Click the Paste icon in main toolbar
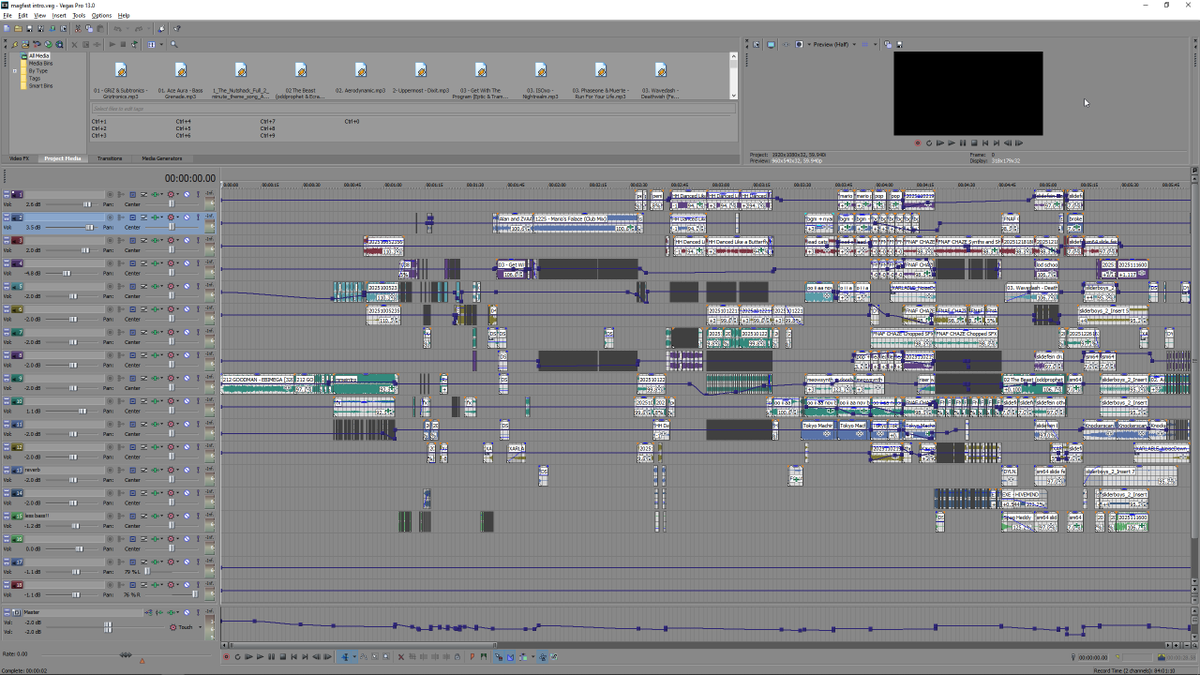1200x675 pixels. pos(100,28)
